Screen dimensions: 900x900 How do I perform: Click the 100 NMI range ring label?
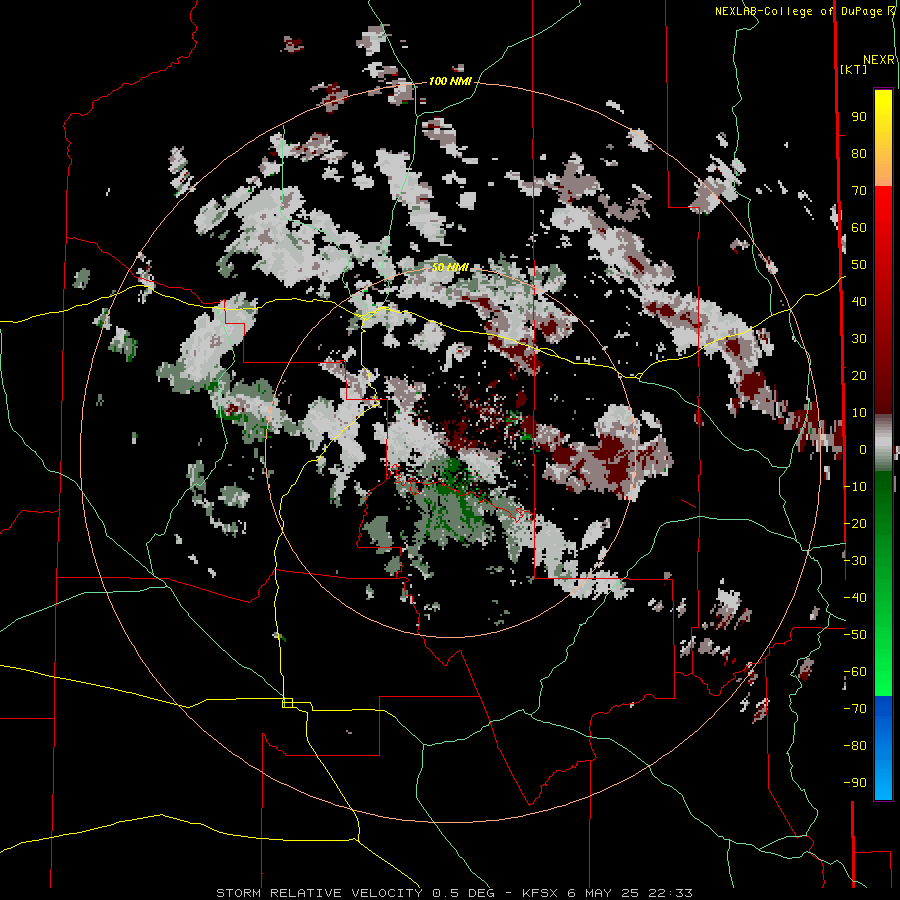[450, 81]
